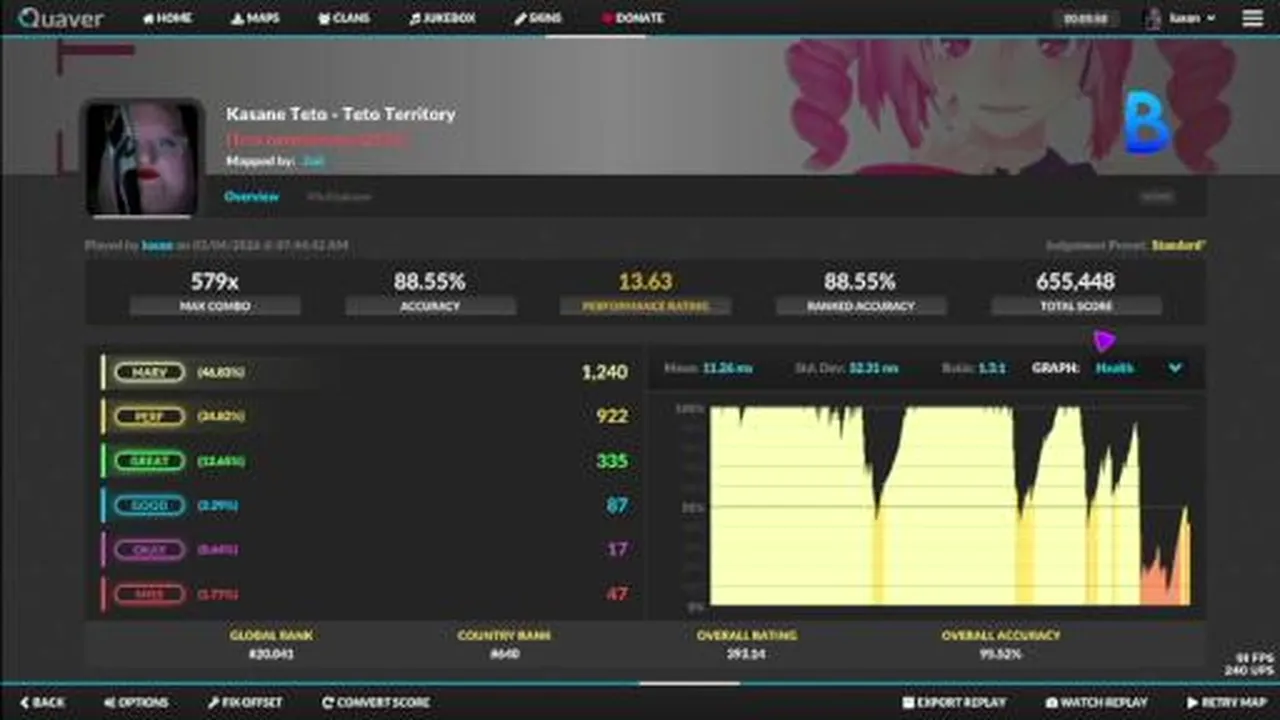The height and width of the screenshot is (720, 1280).
Task: Click the MISS judgement badge
Action: click(149, 594)
